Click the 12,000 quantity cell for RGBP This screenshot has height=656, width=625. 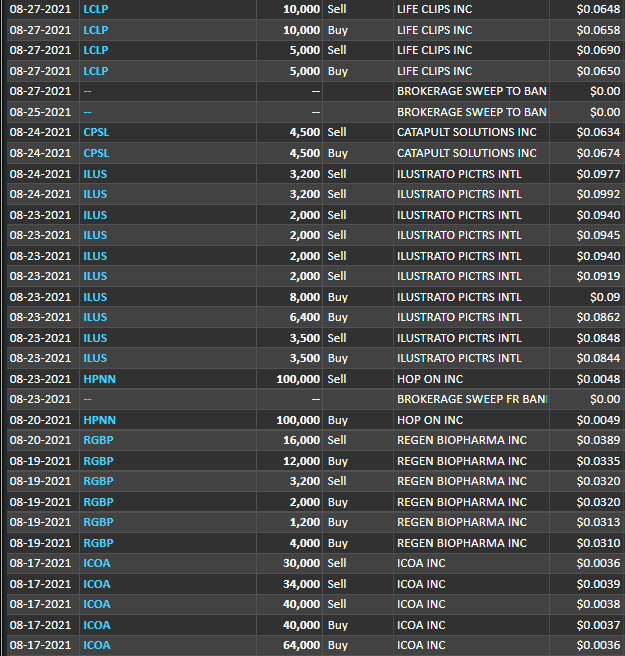coord(302,461)
